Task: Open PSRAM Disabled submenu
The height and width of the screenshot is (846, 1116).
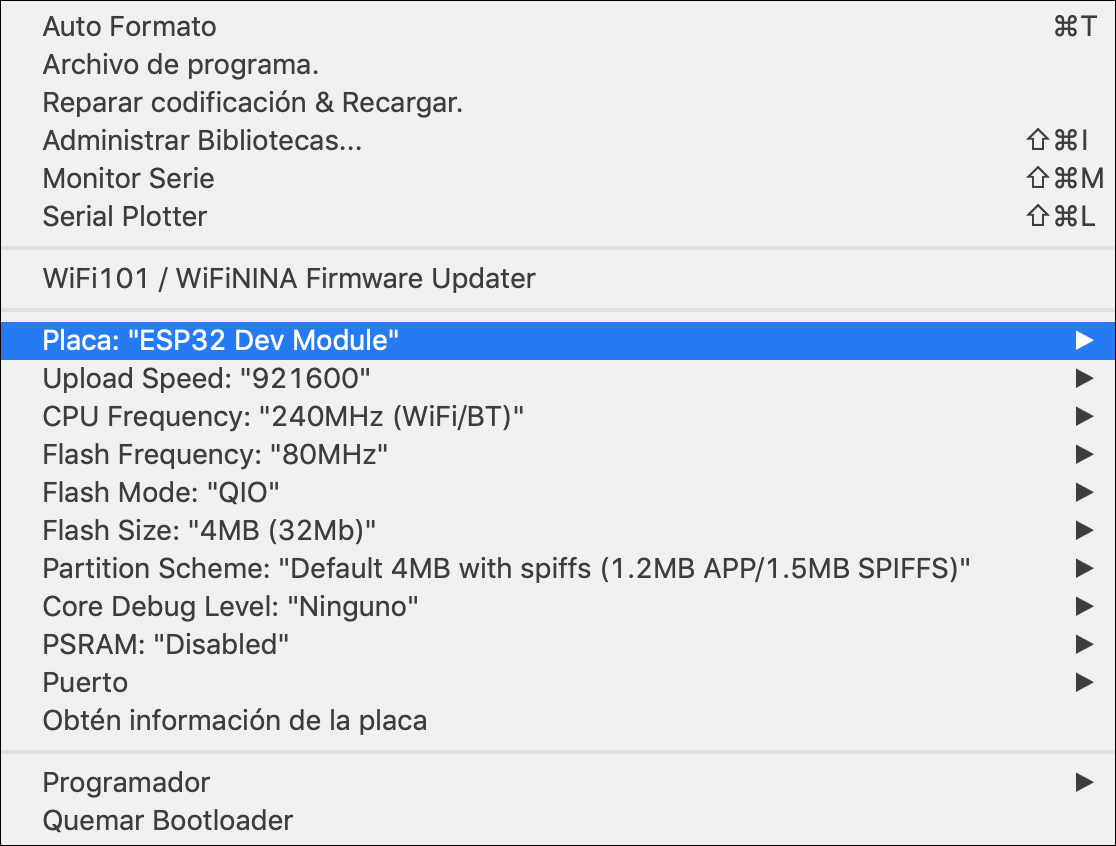Action: (x=558, y=645)
